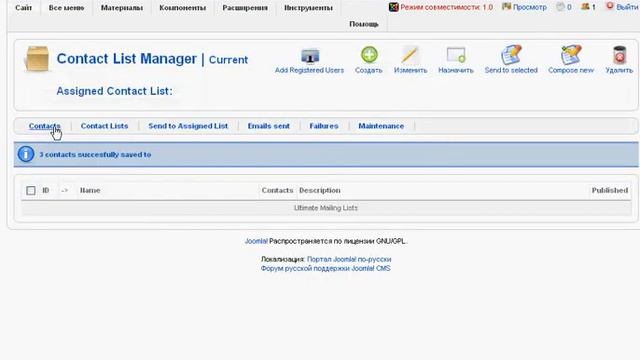Click the Просмотр link in top bar
This screenshot has width=640, height=360.
pos(529,7)
